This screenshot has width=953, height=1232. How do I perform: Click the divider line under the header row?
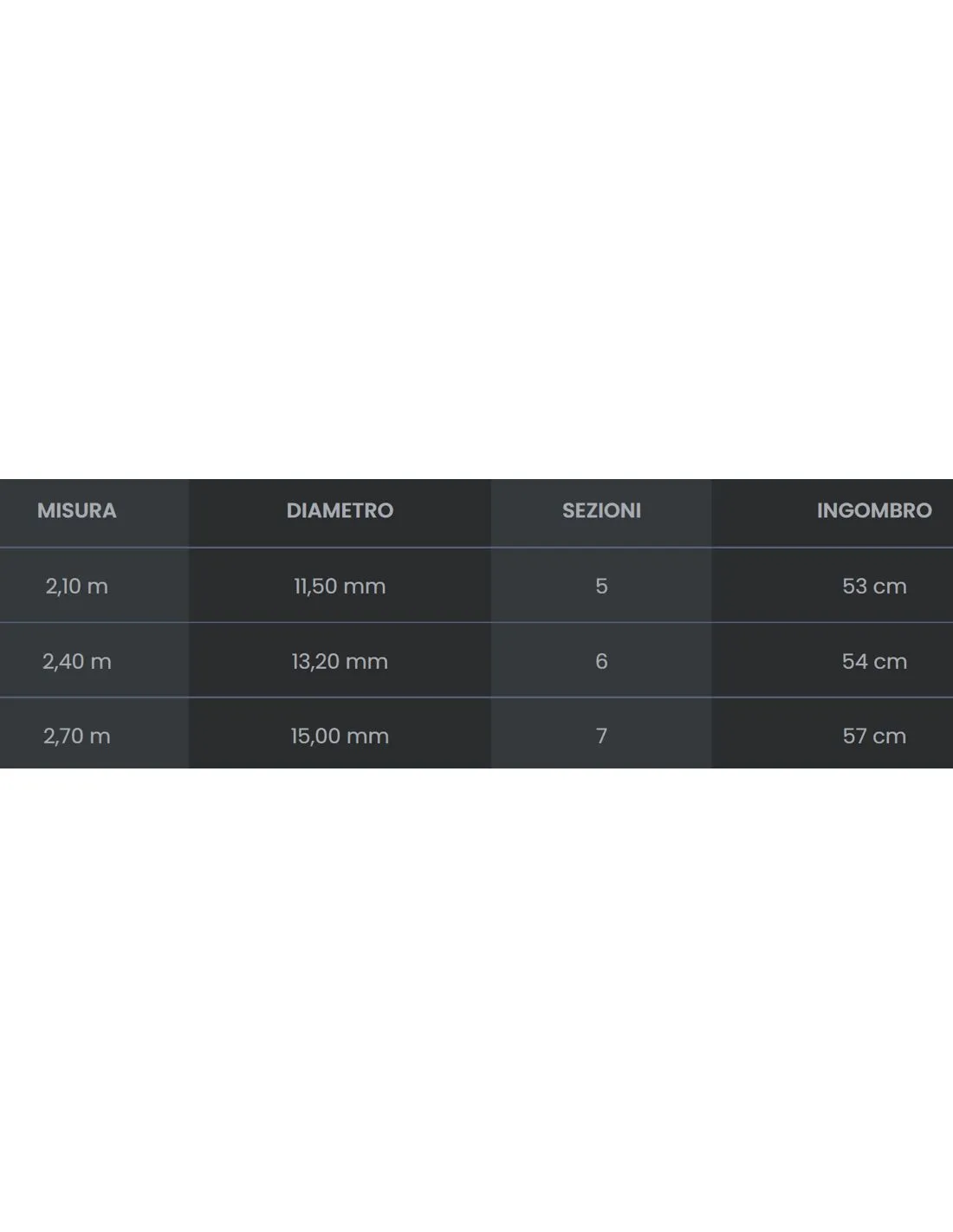pos(476,548)
